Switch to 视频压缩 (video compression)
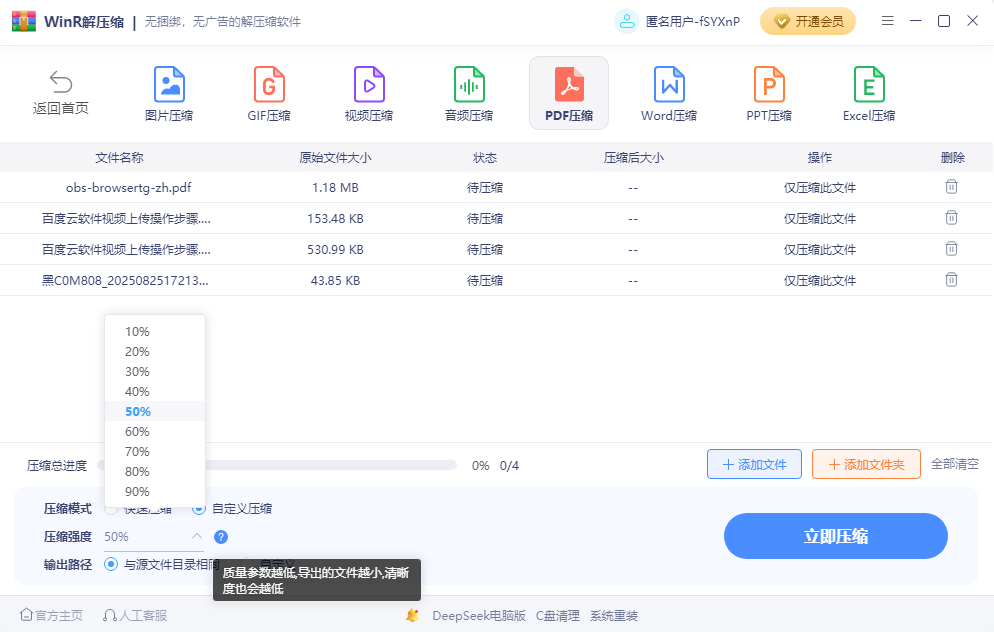This screenshot has height=632, width=994. (369, 92)
